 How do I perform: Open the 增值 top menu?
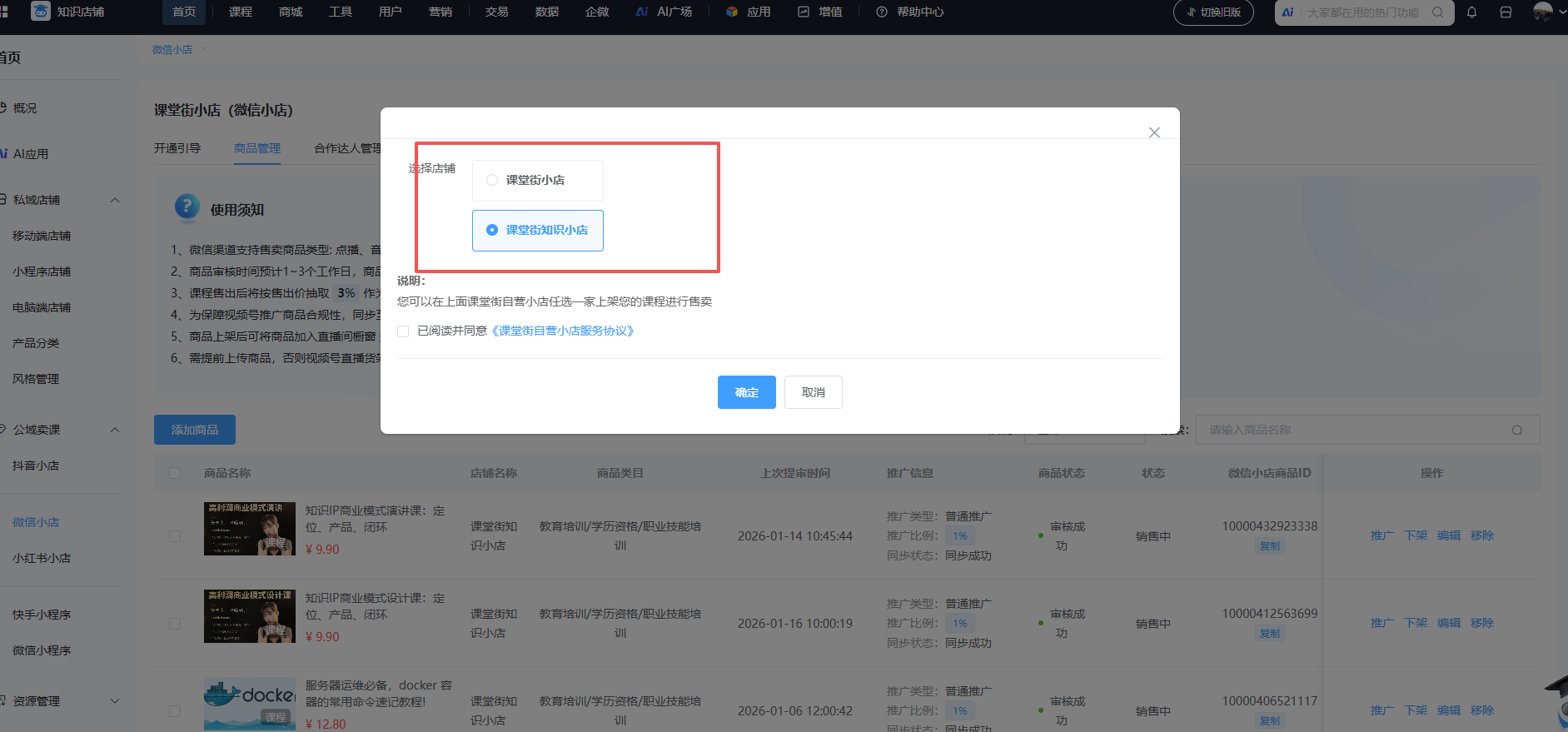point(820,12)
